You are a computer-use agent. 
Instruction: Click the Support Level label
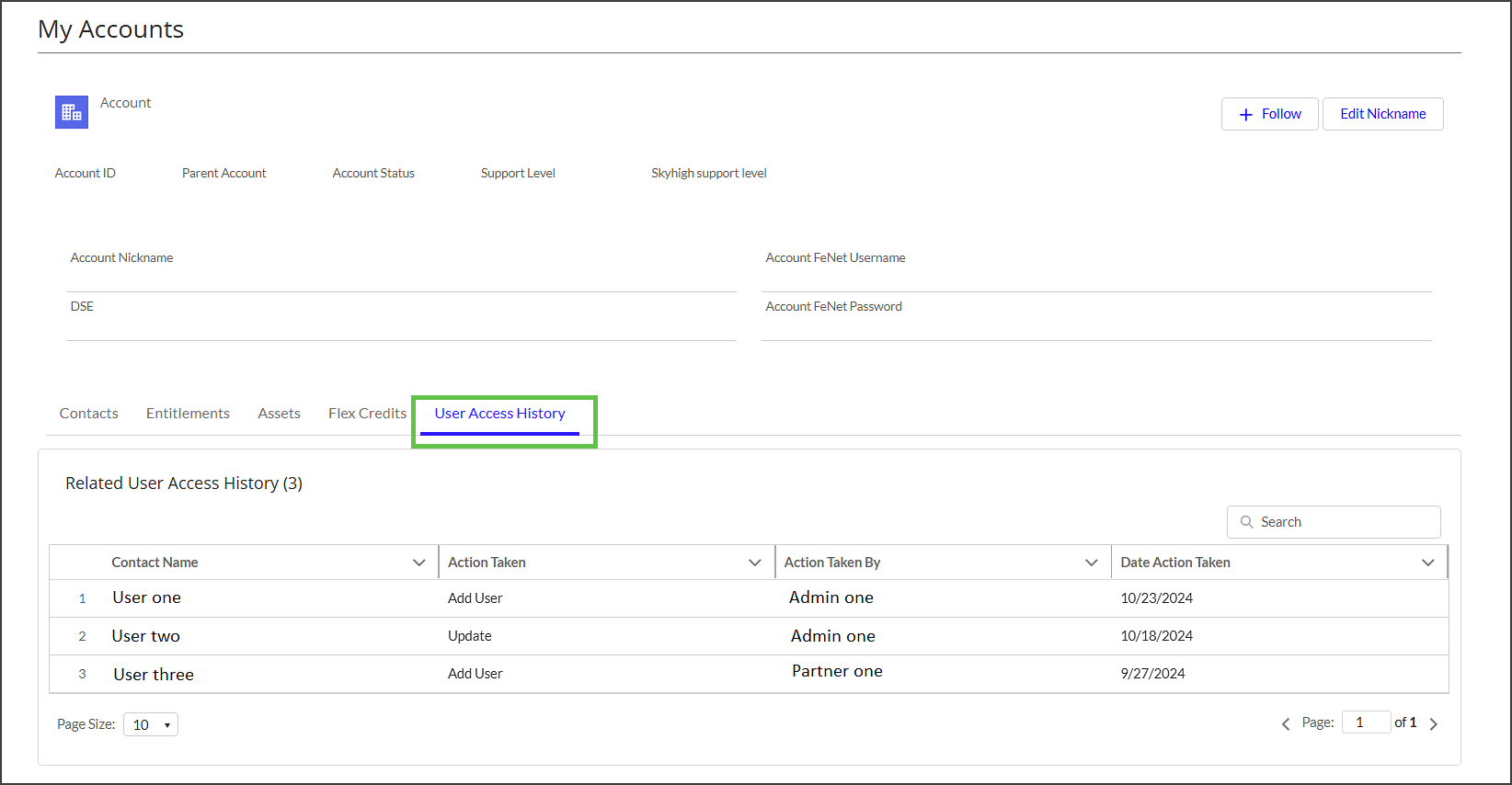pyautogui.click(x=518, y=173)
